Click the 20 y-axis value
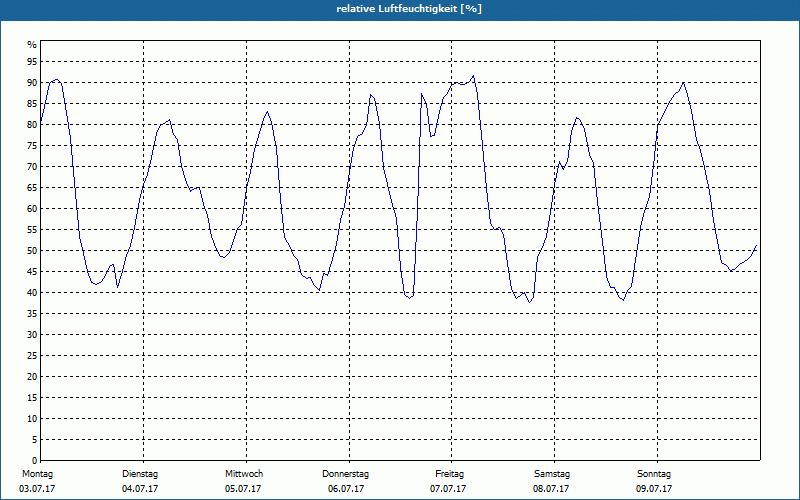The width and height of the screenshot is (800, 500). (32, 377)
